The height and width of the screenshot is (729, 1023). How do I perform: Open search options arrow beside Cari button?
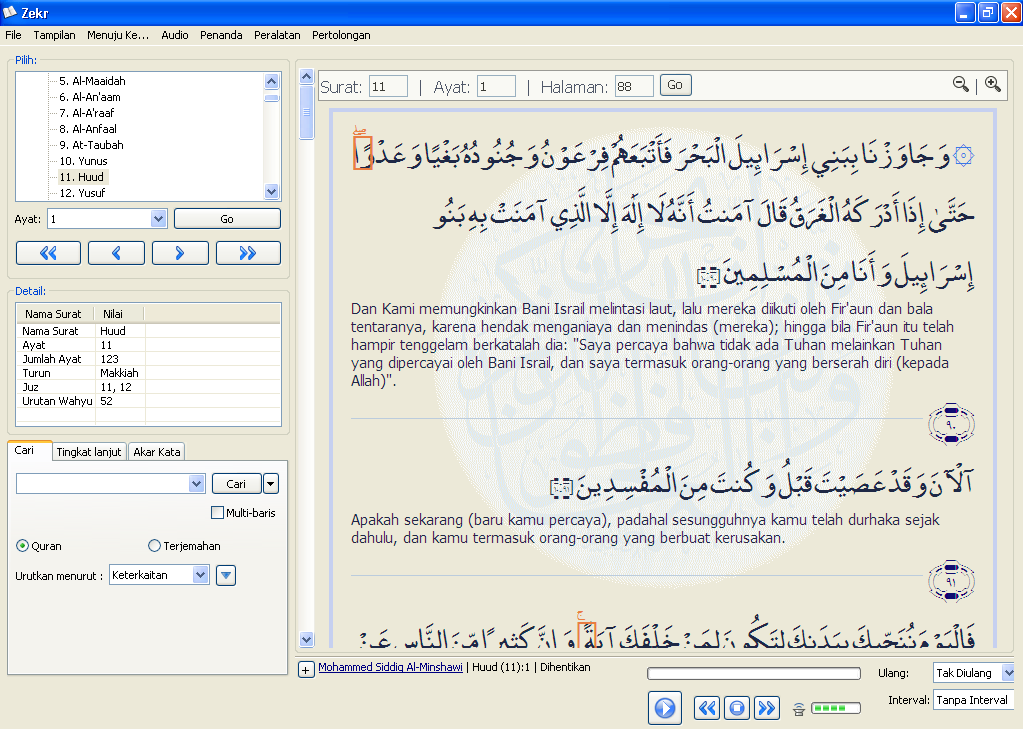[271, 484]
